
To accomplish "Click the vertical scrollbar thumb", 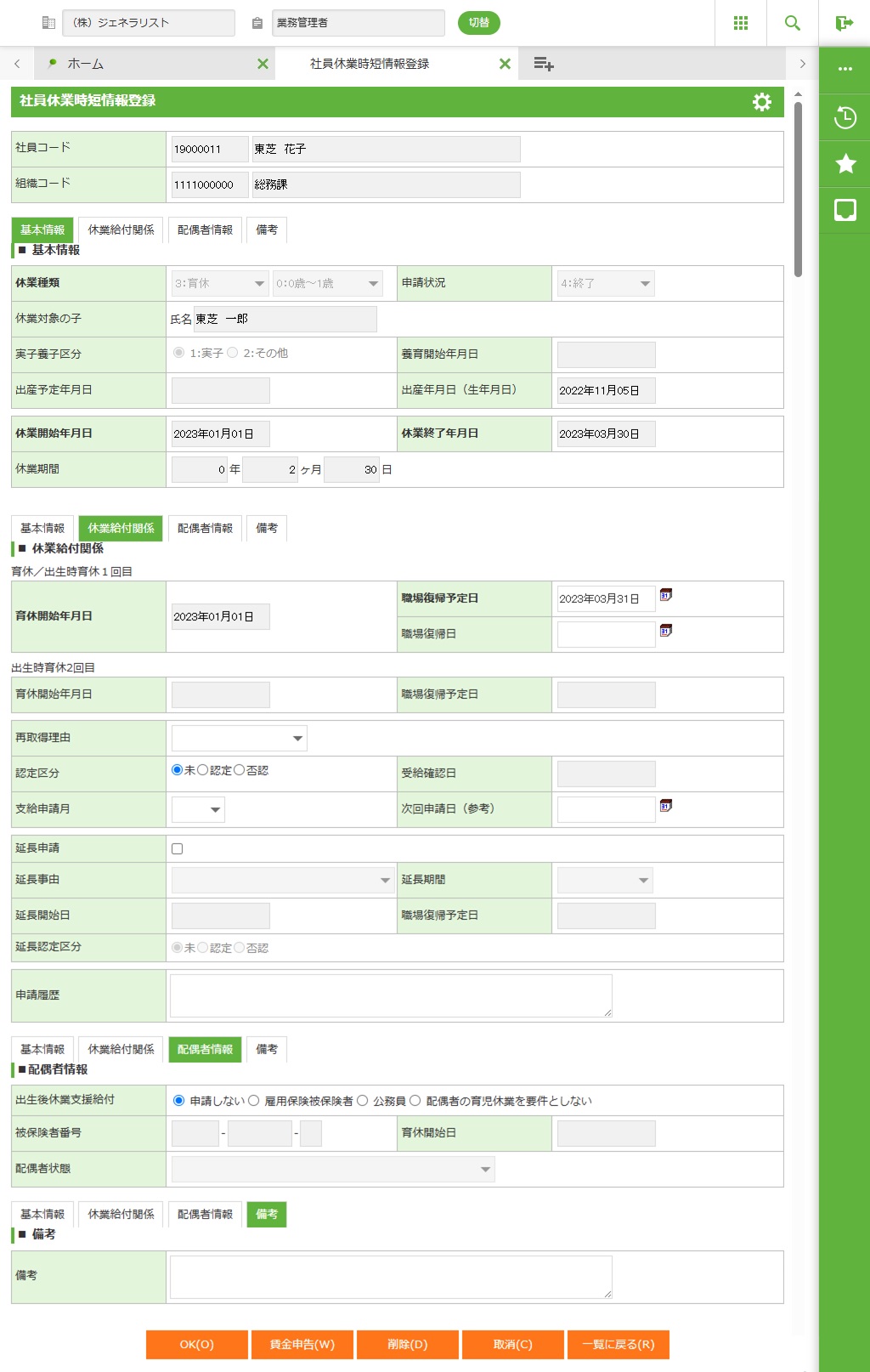I will pyautogui.click(x=798, y=190).
